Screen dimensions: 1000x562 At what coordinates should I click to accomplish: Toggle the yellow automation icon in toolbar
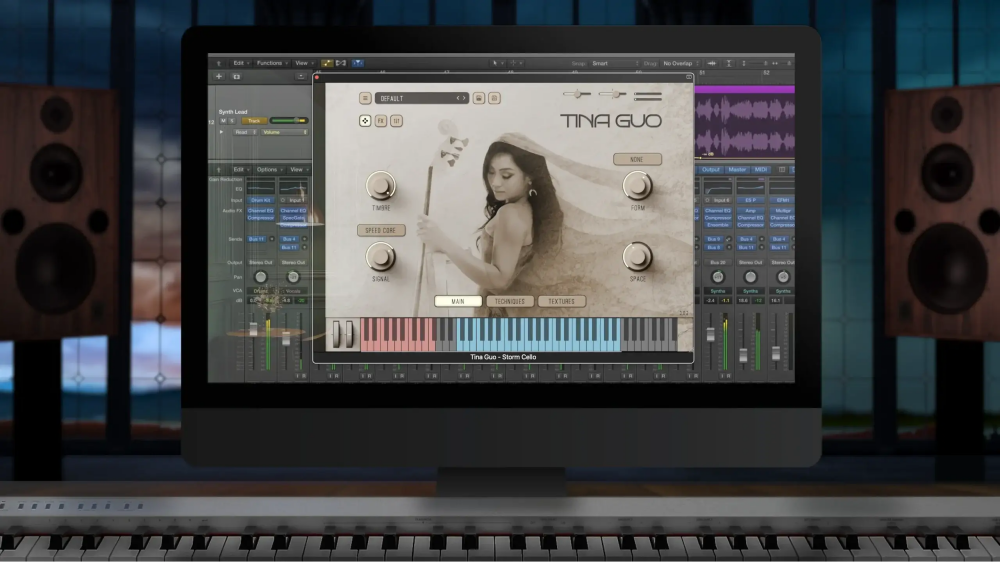[327, 63]
